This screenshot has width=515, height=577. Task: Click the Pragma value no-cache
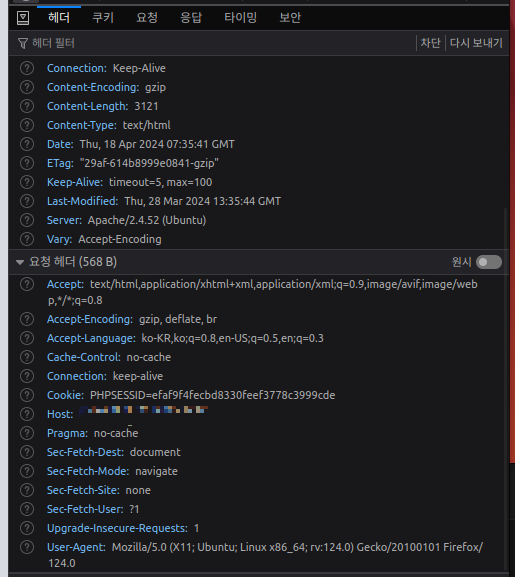[116, 433]
